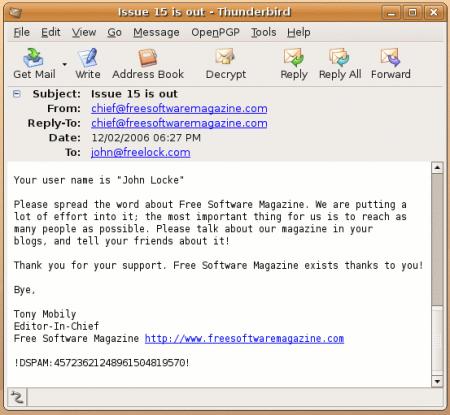The width and height of the screenshot is (450, 415).
Task: Click the Thunderbird title bar icon
Action: click(16, 13)
